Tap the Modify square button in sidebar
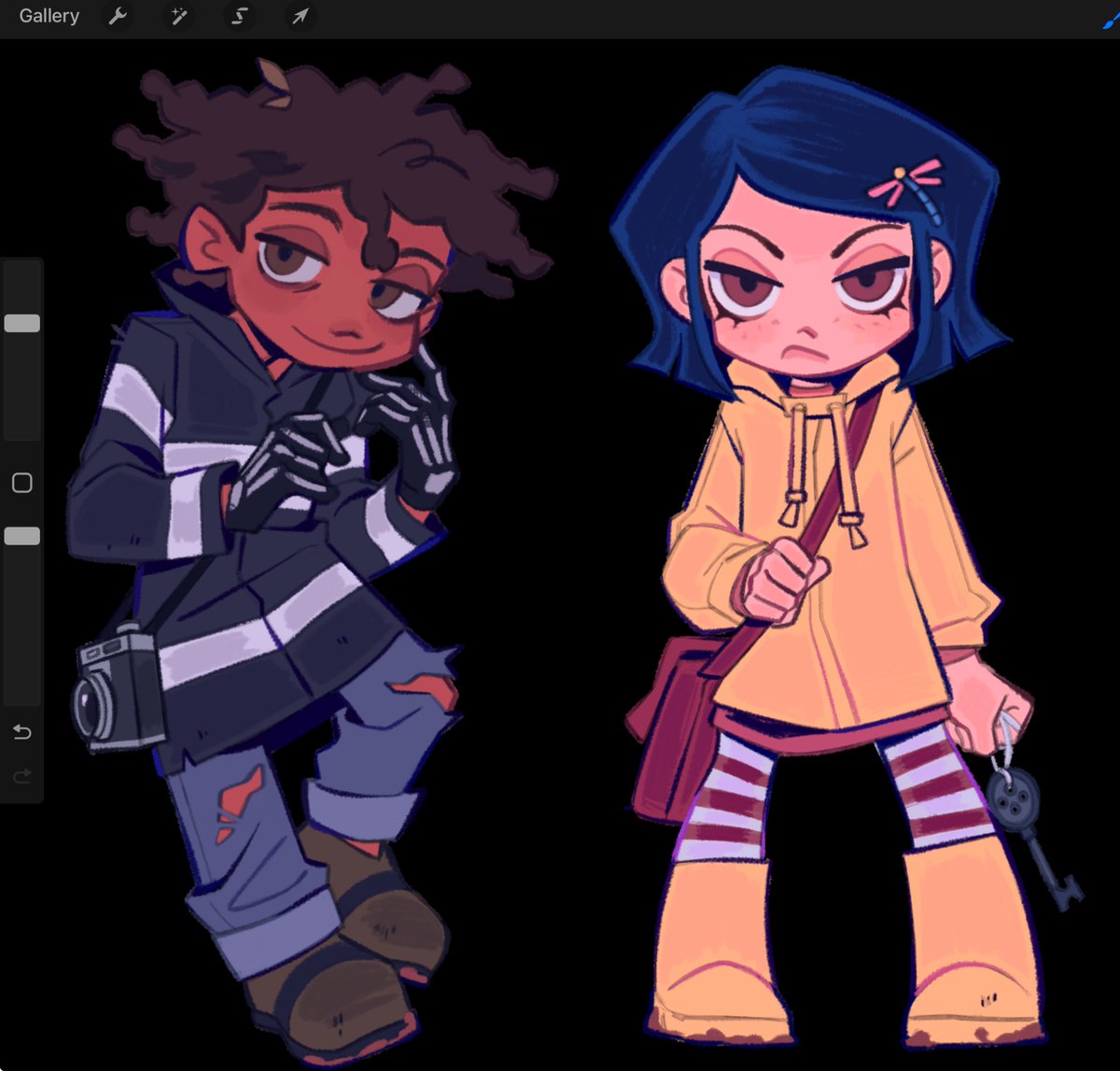The width and height of the screenshot is (1120, 1071). coord(21,483)
